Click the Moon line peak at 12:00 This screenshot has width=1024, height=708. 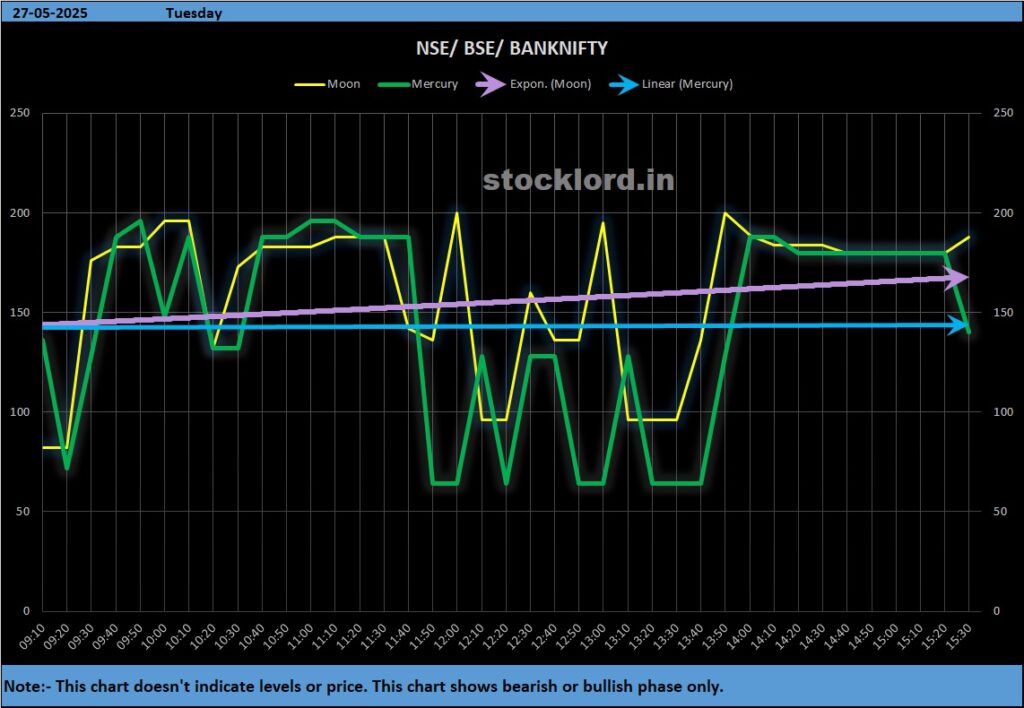(456, 214)
